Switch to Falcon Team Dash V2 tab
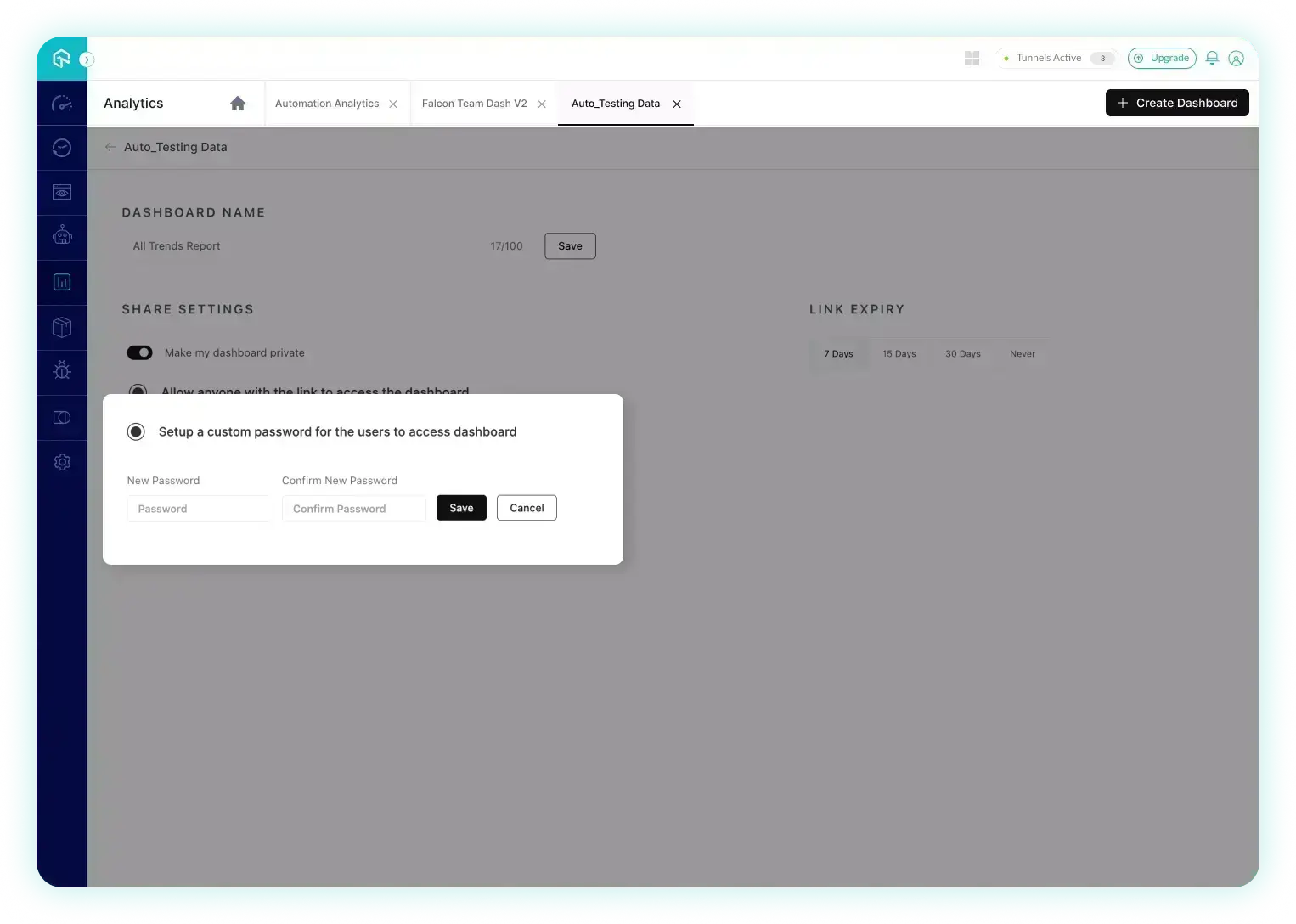Viewport: 1296px width, 924px height. (474, 104)
